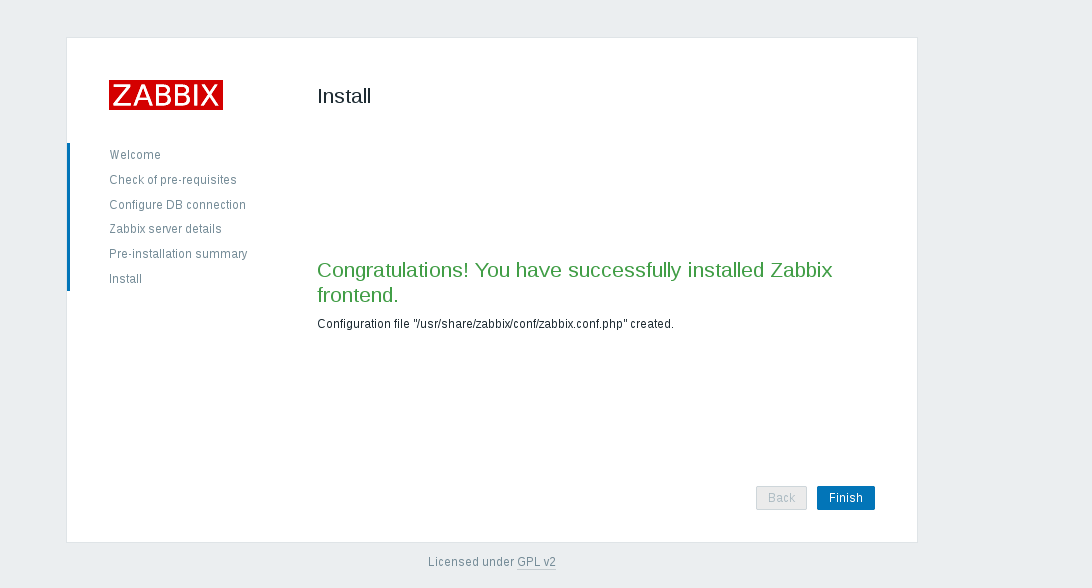
Task: Click the red ZABBIX logo
Action: tap(166, 95)
